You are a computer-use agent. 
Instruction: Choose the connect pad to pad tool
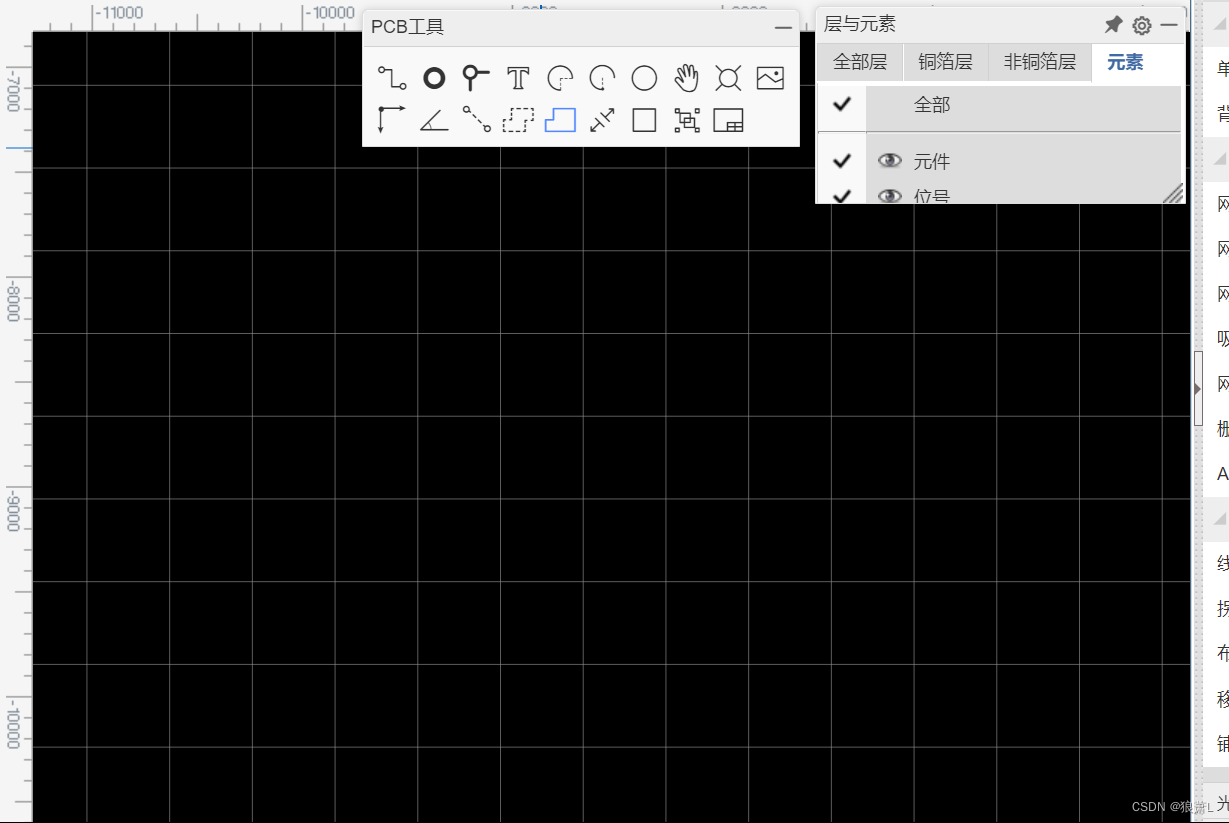(x=476, y=120)
